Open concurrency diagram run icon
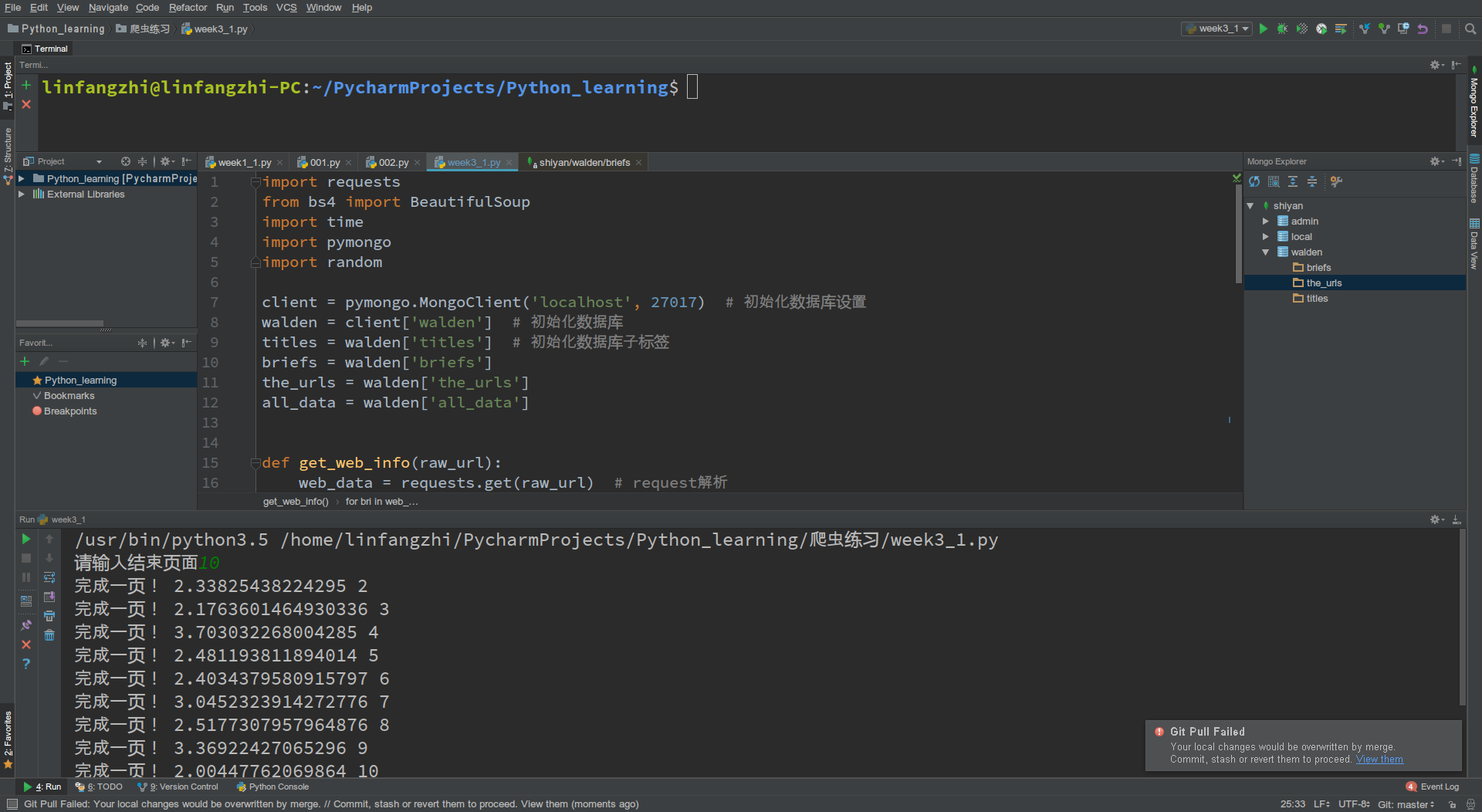 [1341, 29]
